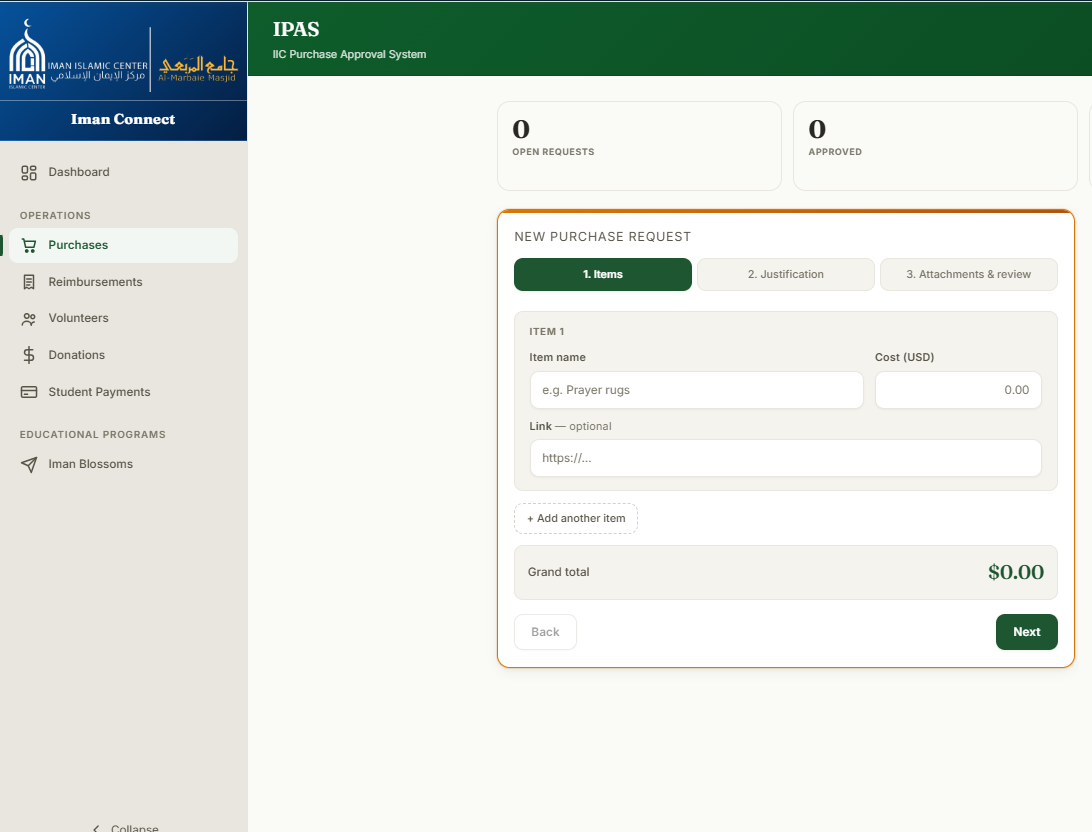Click the Iman Blossoms paper plane icon
1092x832 pixels.
(x=29, y=464)
